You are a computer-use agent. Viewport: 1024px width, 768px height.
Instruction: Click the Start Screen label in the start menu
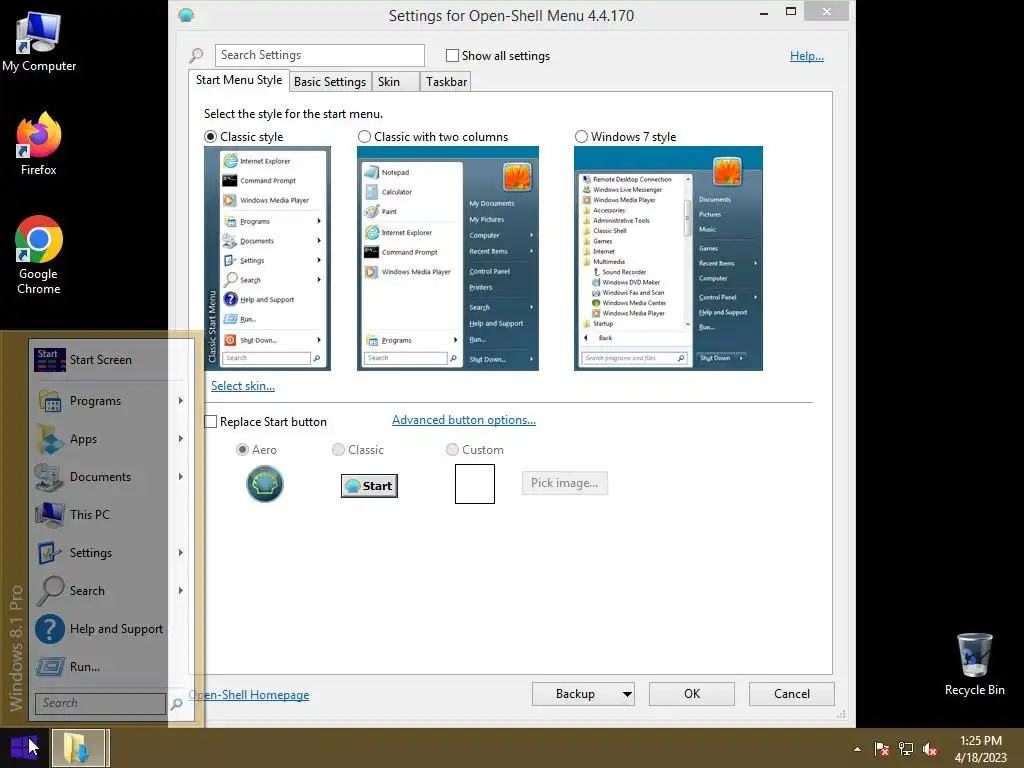point(101,360)
